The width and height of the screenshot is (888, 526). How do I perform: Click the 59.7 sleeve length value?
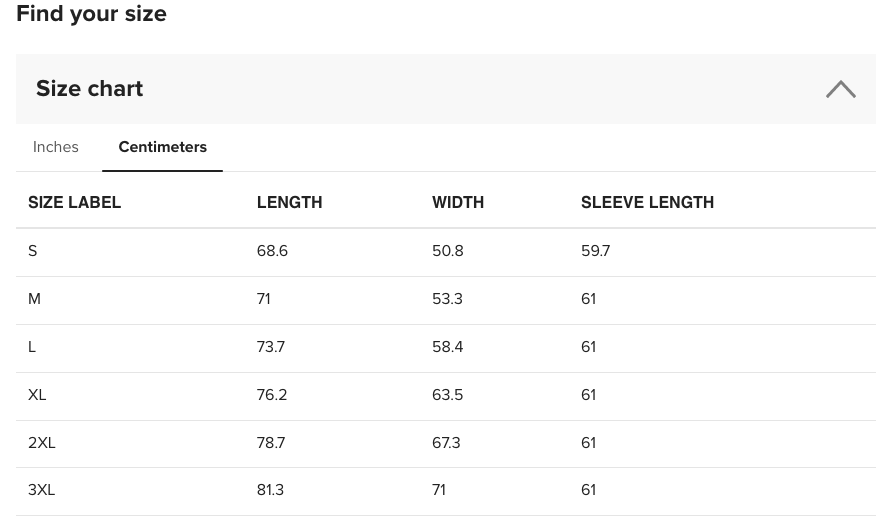[x=595, y=251]
